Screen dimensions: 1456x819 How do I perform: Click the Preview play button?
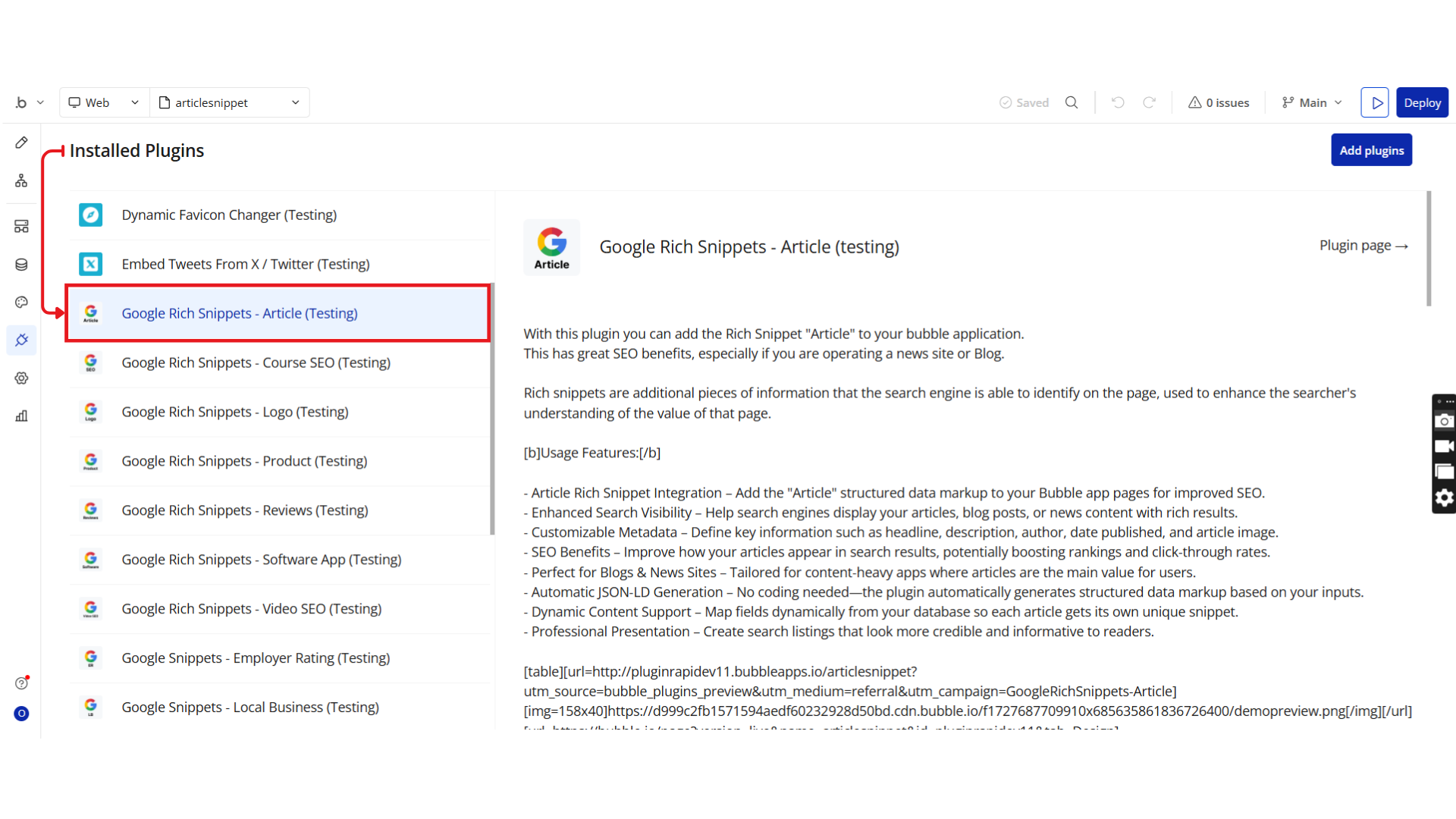(1374, 102)
